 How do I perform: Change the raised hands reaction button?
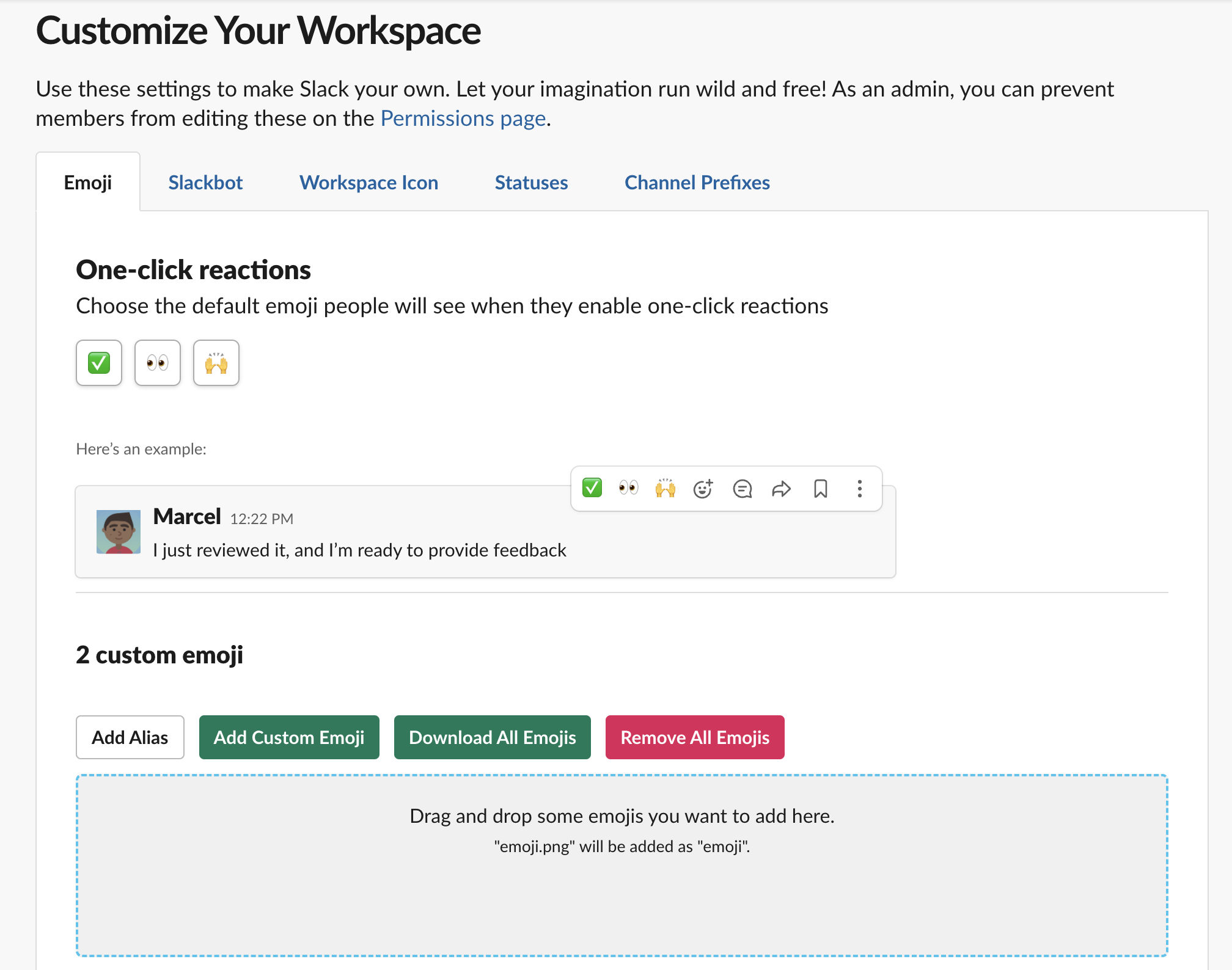point(216,363)
